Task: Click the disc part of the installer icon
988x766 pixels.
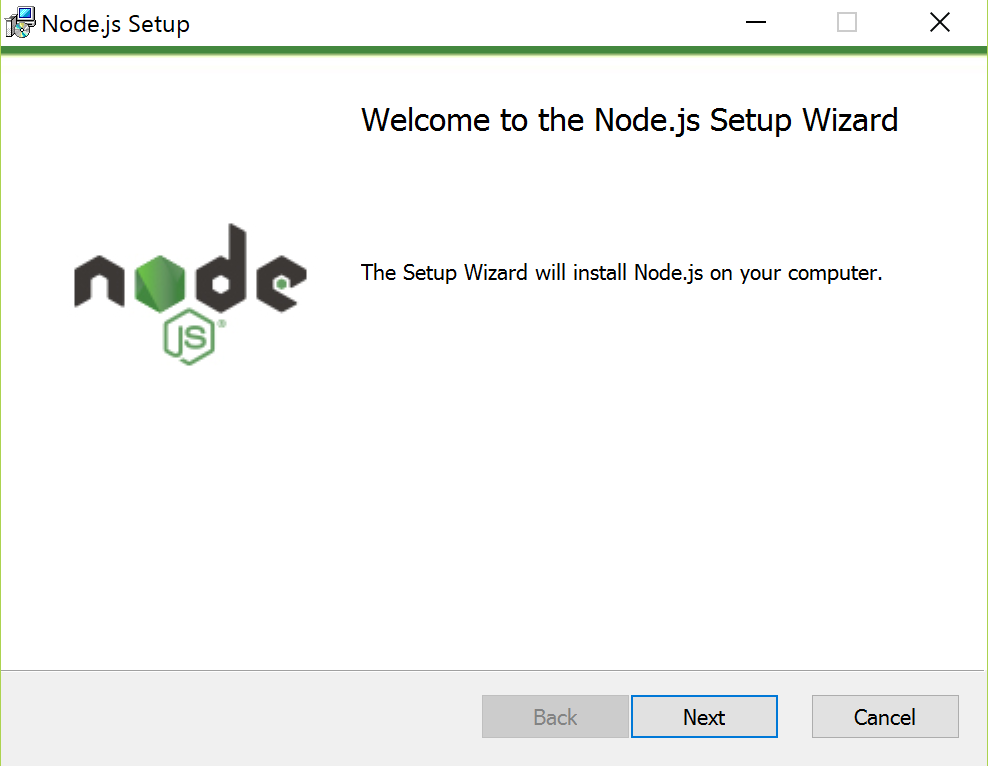Action: (x=22, y=30)
